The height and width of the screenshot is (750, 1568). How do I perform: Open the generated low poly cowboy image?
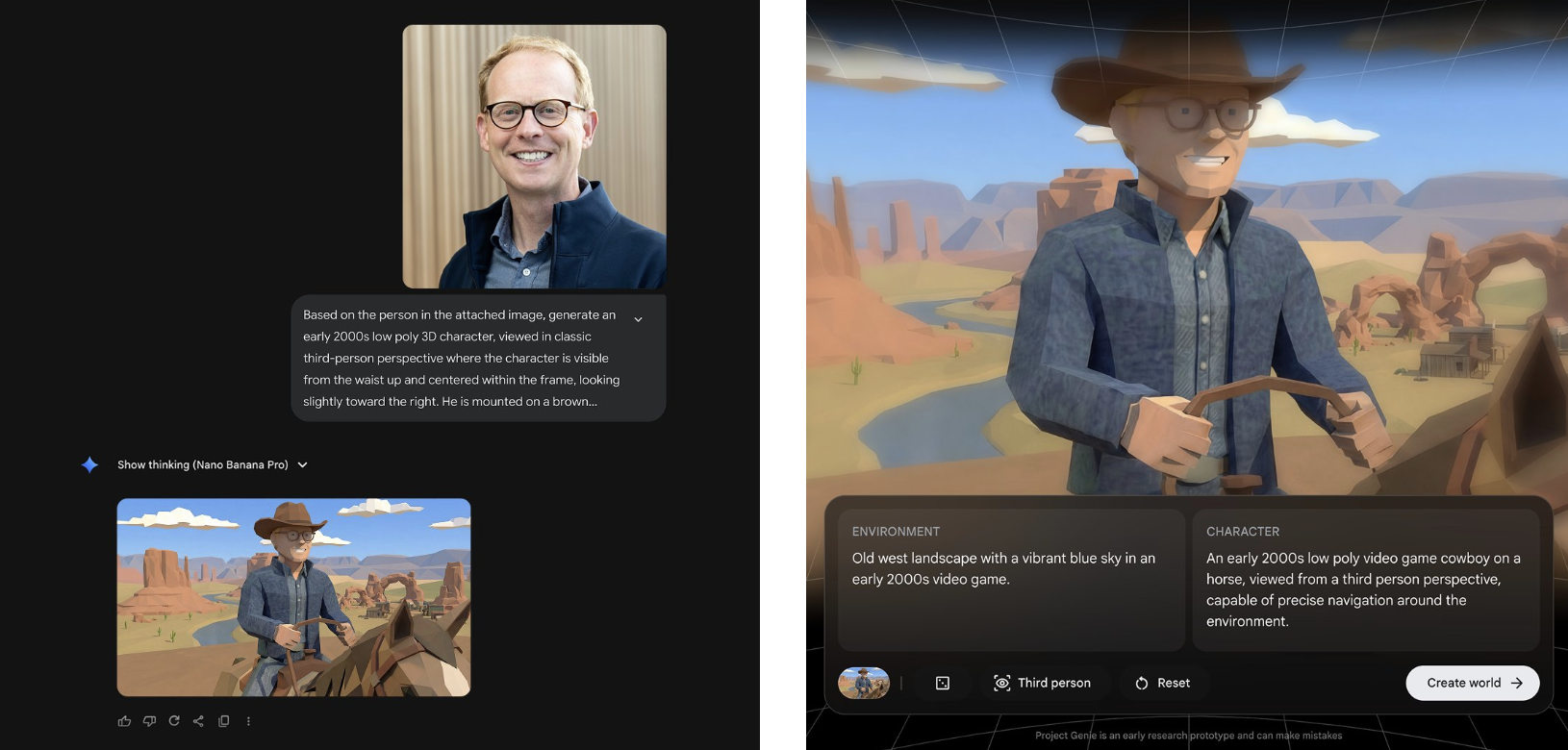tap(293, 597)
